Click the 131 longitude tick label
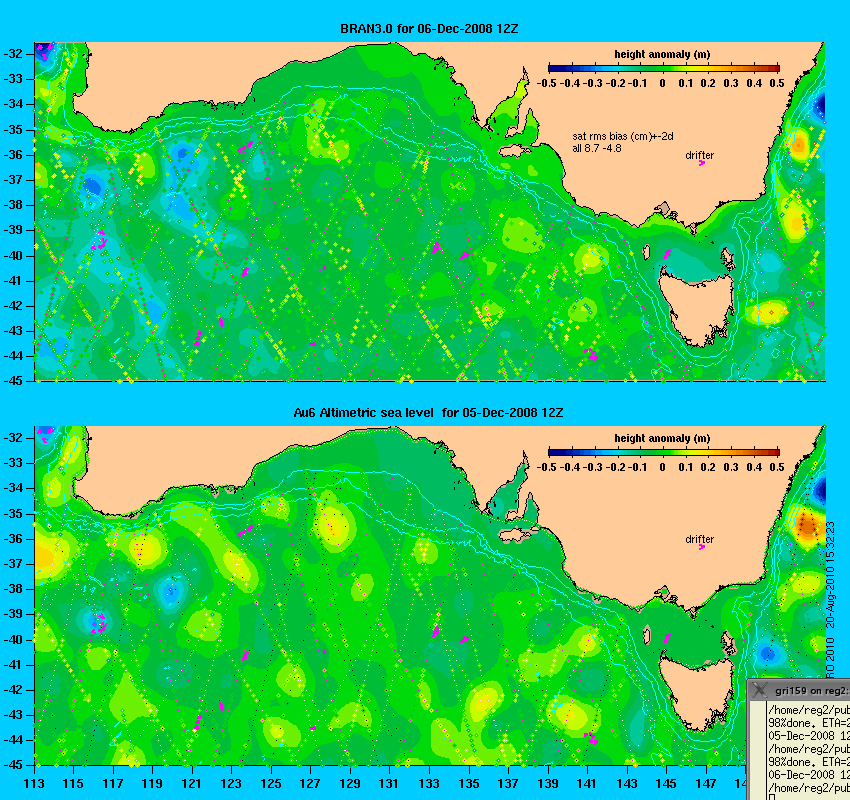Image resolution: width=850 pixels, height=800 pixels. point(389,784)
